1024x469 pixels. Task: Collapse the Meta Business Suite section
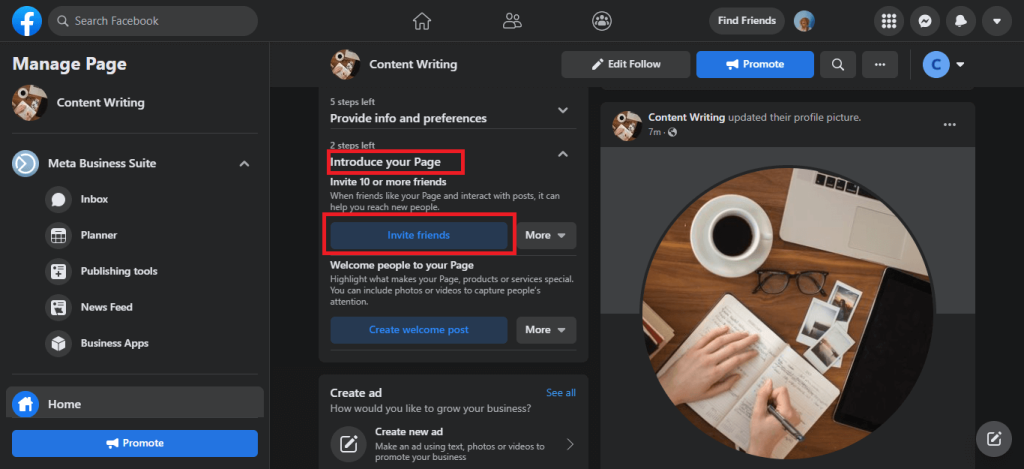click(x=244, y=163)
